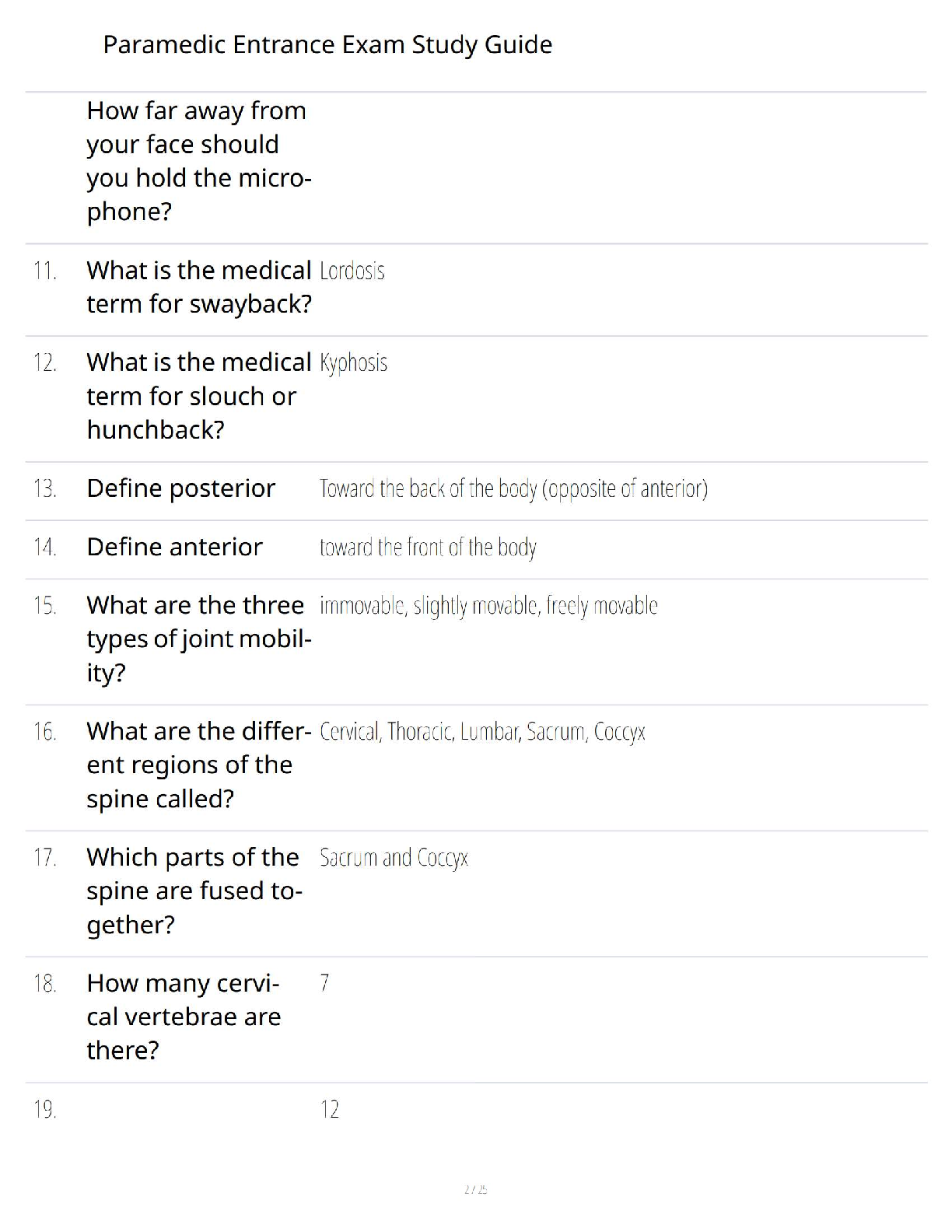The height and width of the screenshot is (1232, 952).
Task: Click the answer 12 in item 19
Action: [x=330, y=1109]
